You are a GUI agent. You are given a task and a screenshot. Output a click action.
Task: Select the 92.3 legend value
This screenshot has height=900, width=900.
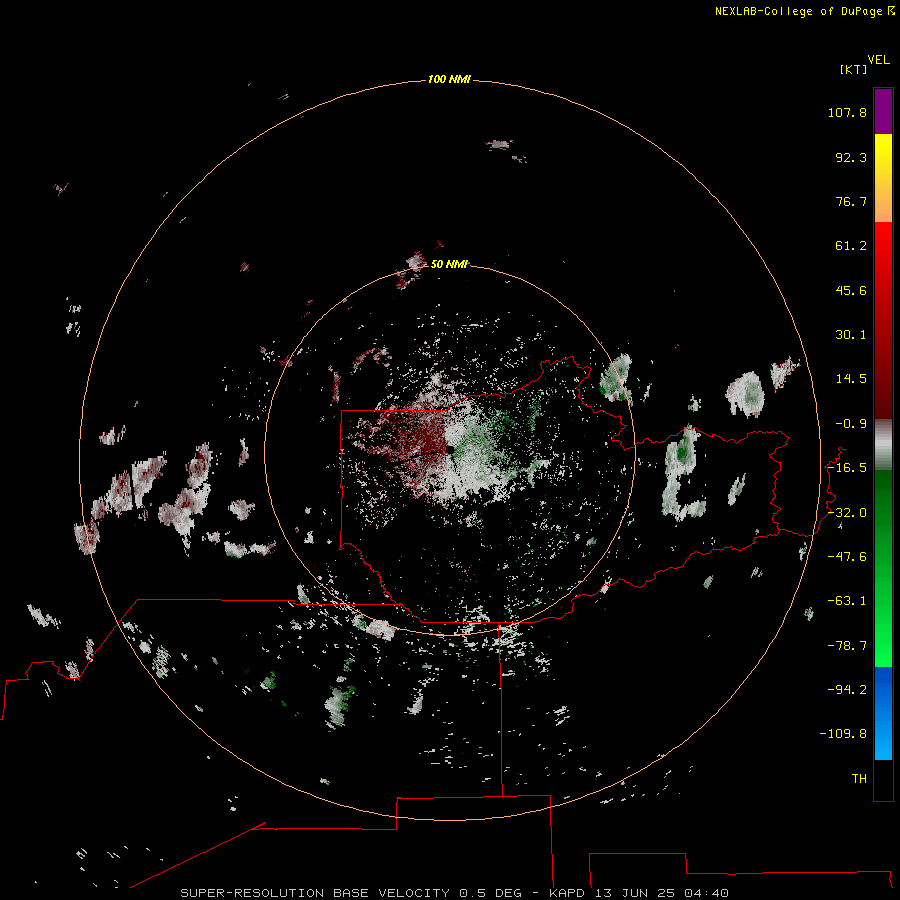point(851,157)
